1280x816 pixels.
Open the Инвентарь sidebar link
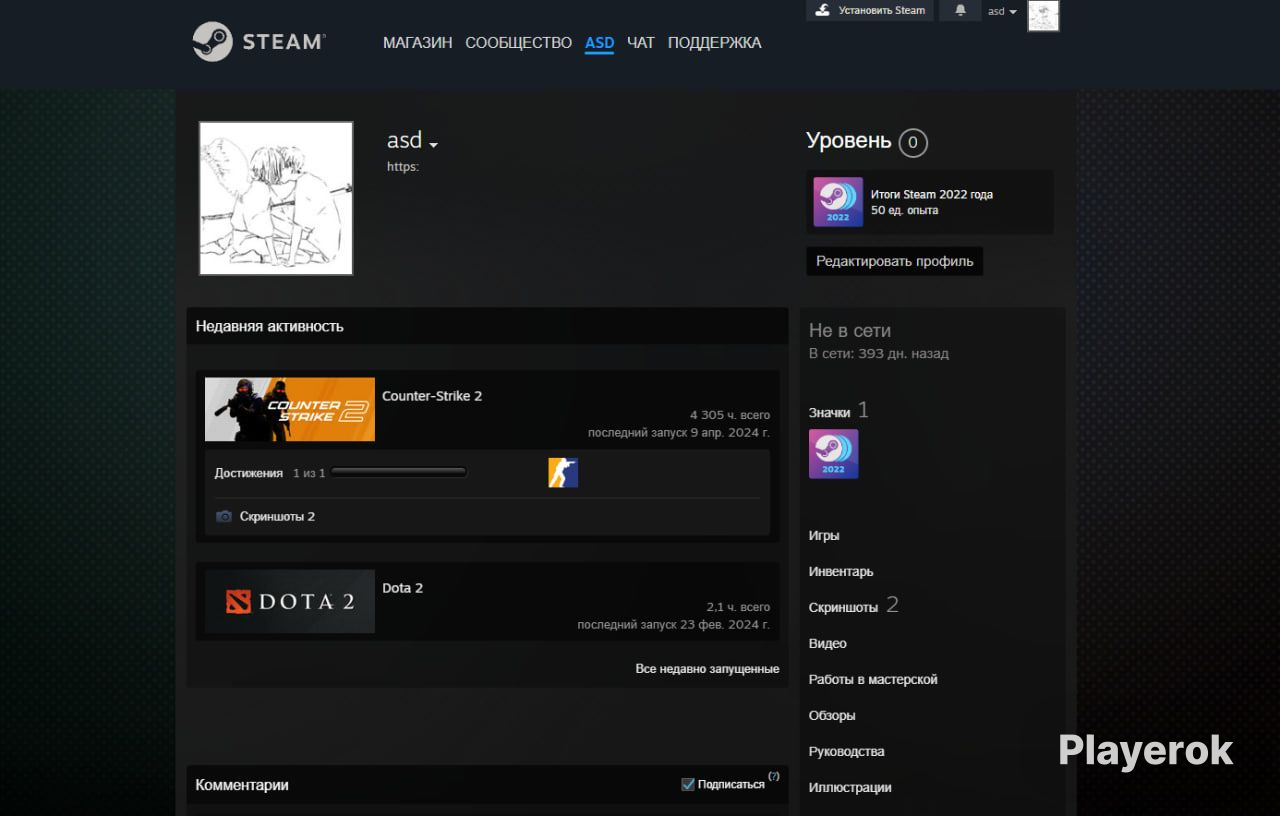point(841,572)
